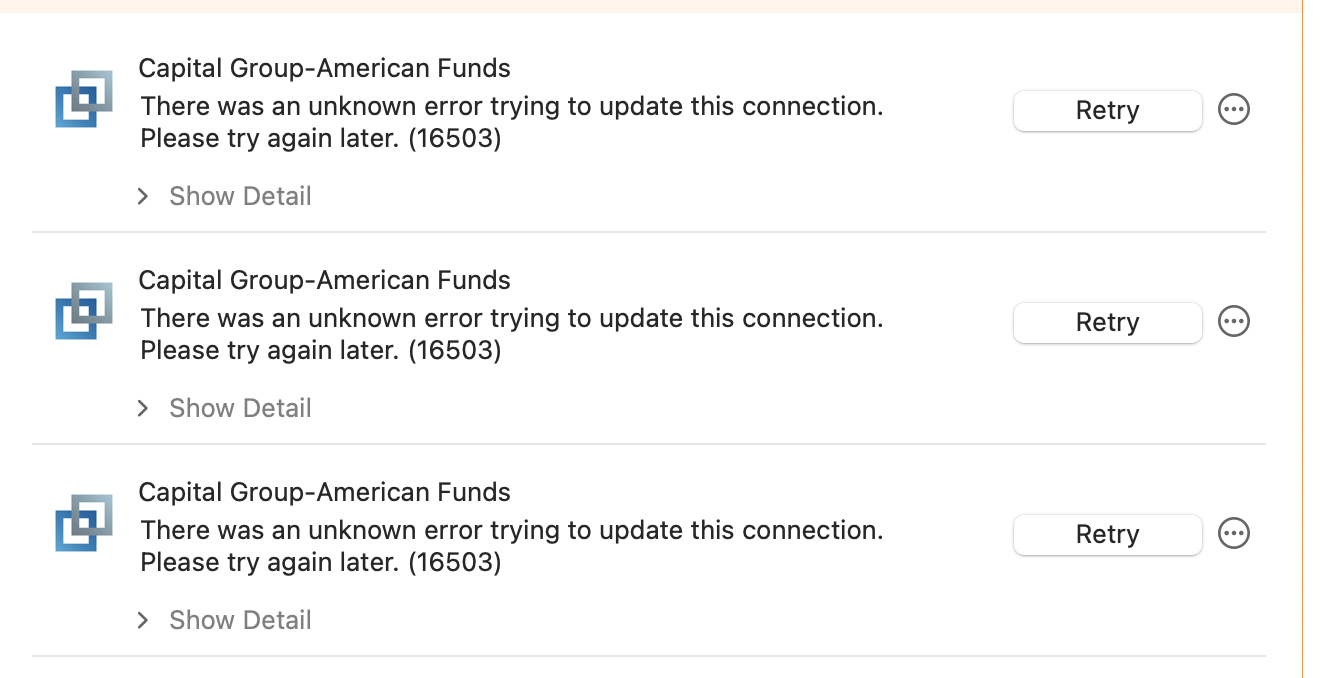Expand the first Show Detail disclosure chevron
The height and width of the screenshot is (678, 1320).
(x=143, y=196)
